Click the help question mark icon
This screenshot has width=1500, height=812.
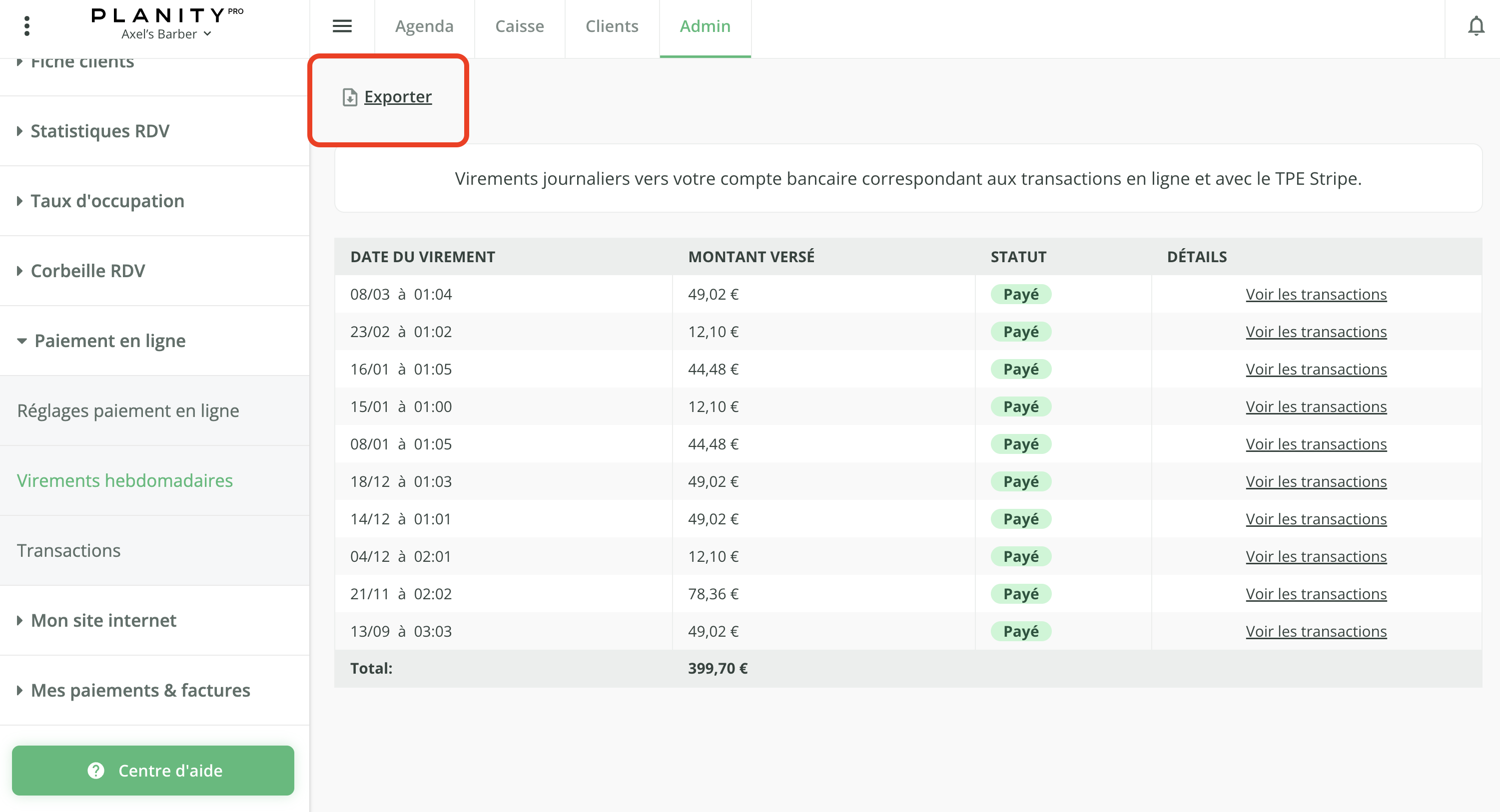click(x=96, y=770)
